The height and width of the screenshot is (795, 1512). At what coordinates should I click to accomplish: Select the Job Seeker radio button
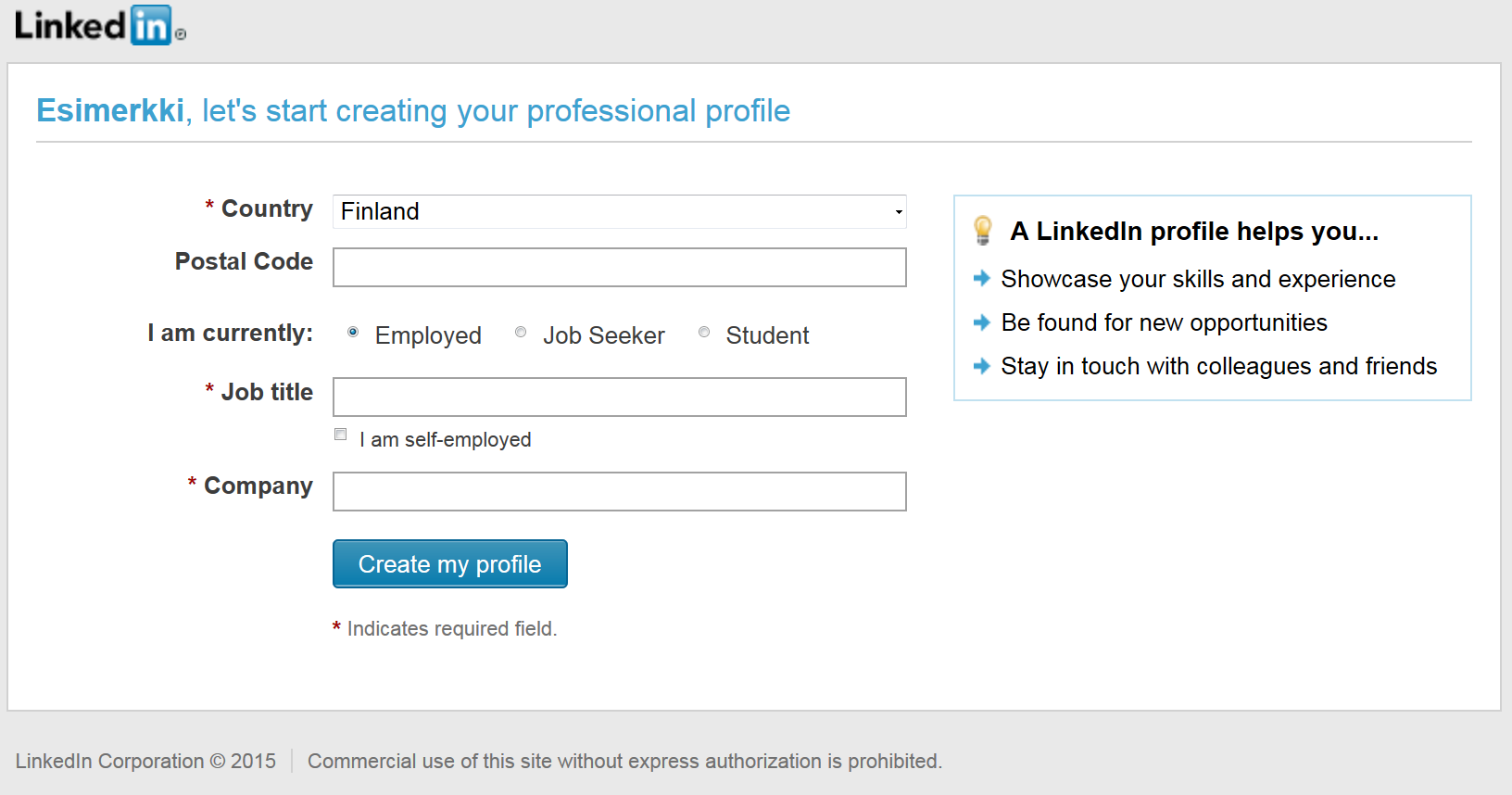(521, 332)
